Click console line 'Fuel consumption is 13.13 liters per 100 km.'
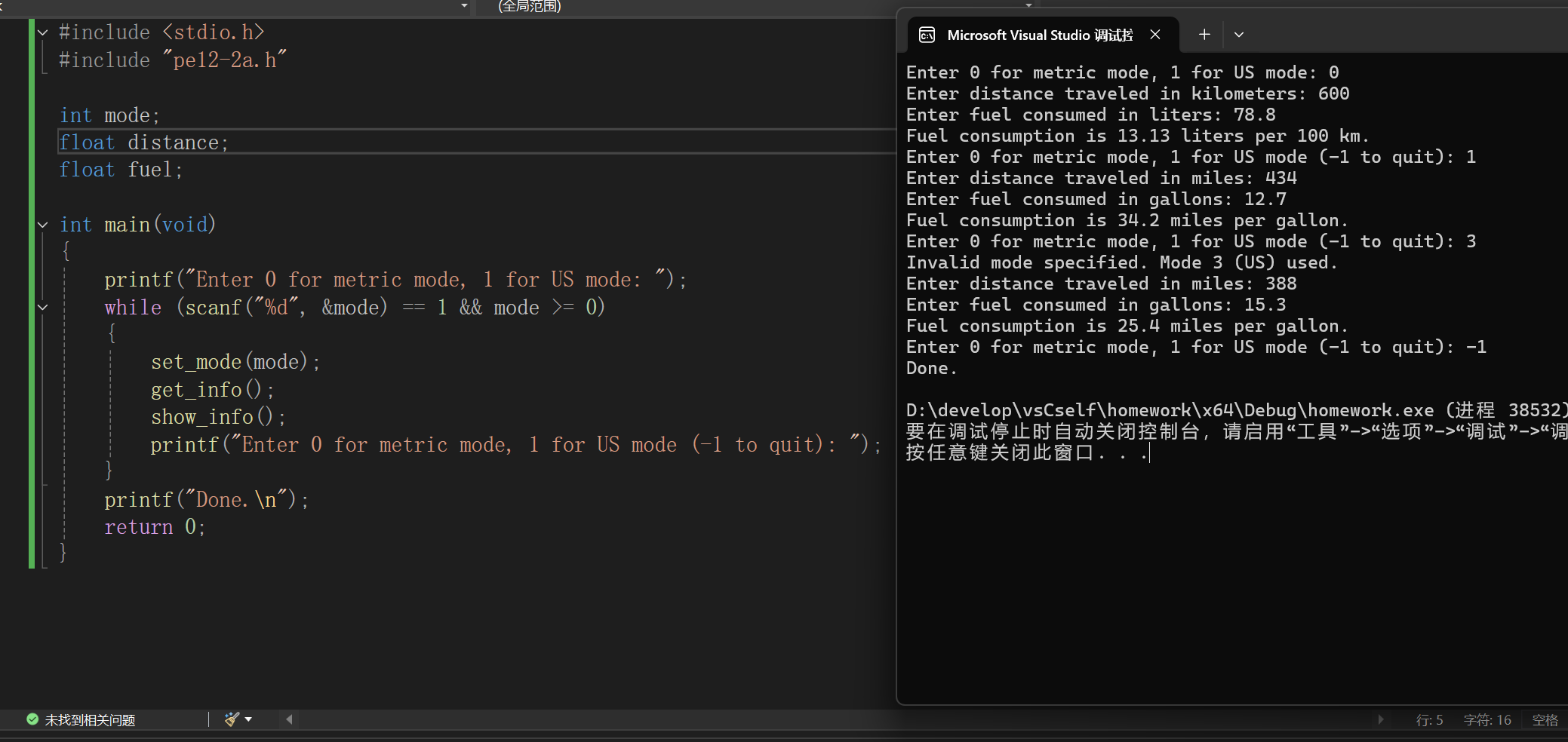The height and width of the screenshot is (742, 1568). (x=1137, y=136)
